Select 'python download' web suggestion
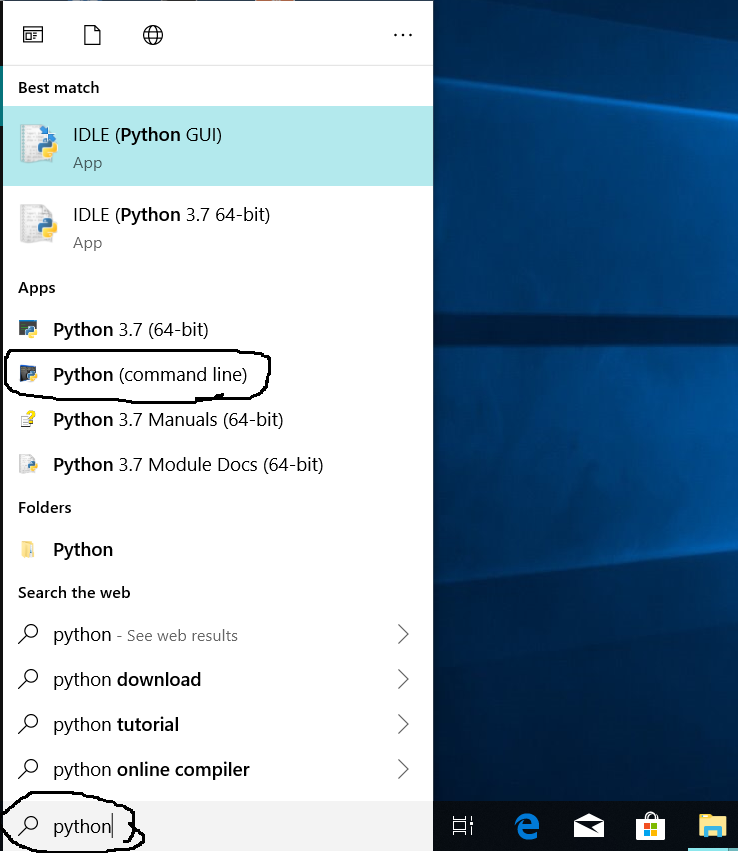The width and height of the screenshot is (738, 853). [218, 679]
